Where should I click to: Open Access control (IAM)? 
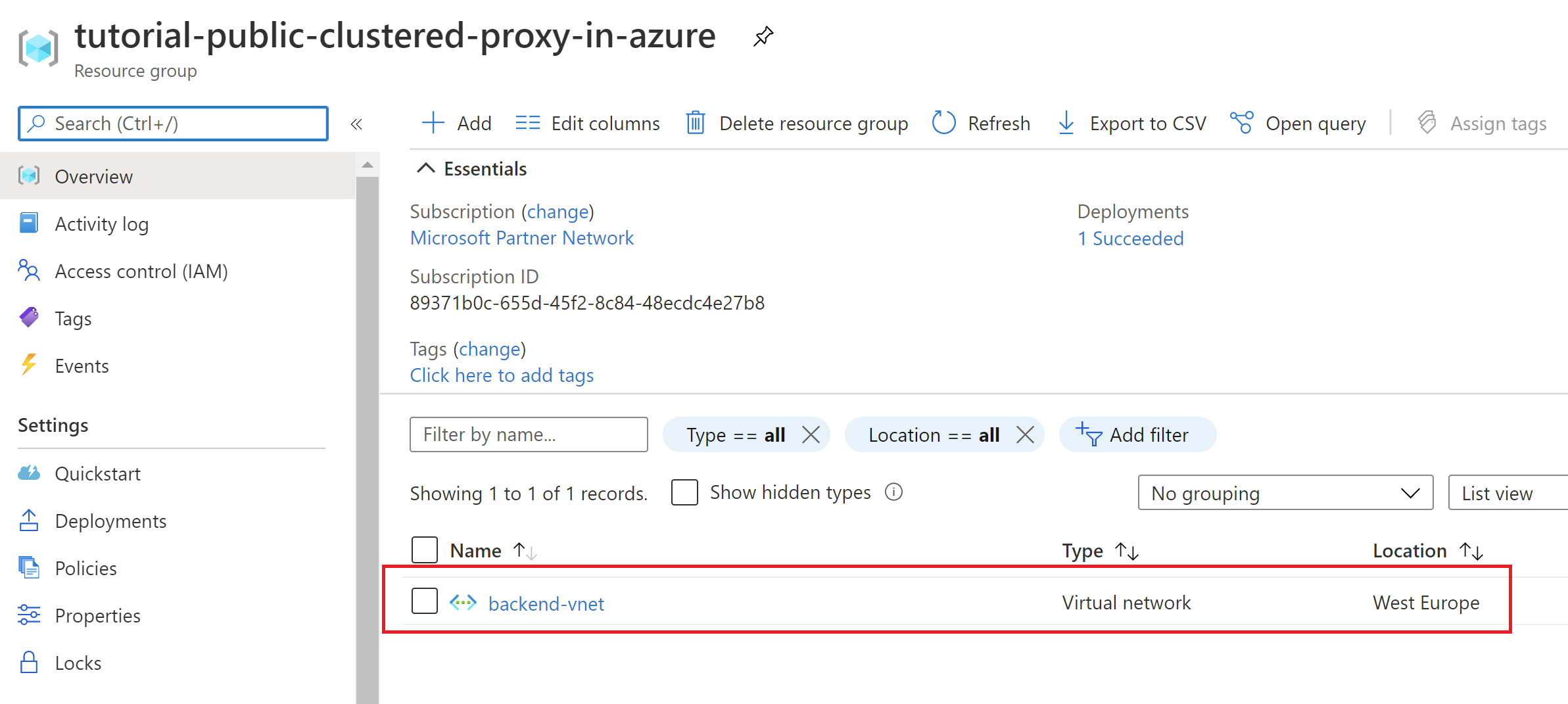coord(141,271)
